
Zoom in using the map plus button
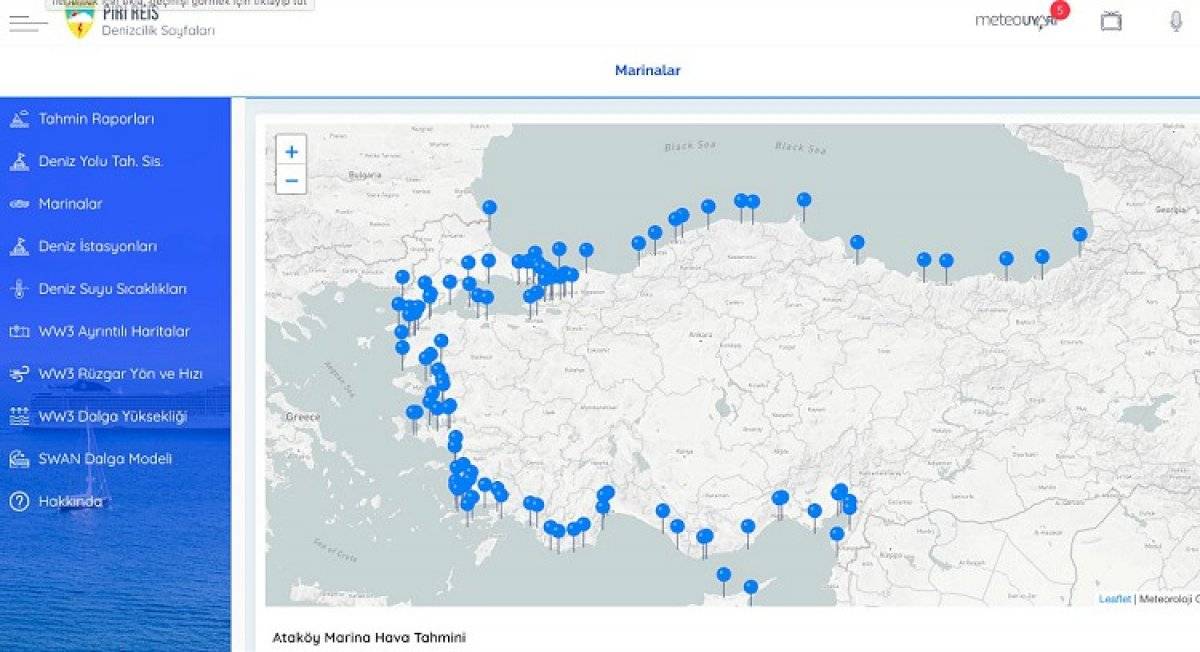(291, 151)
